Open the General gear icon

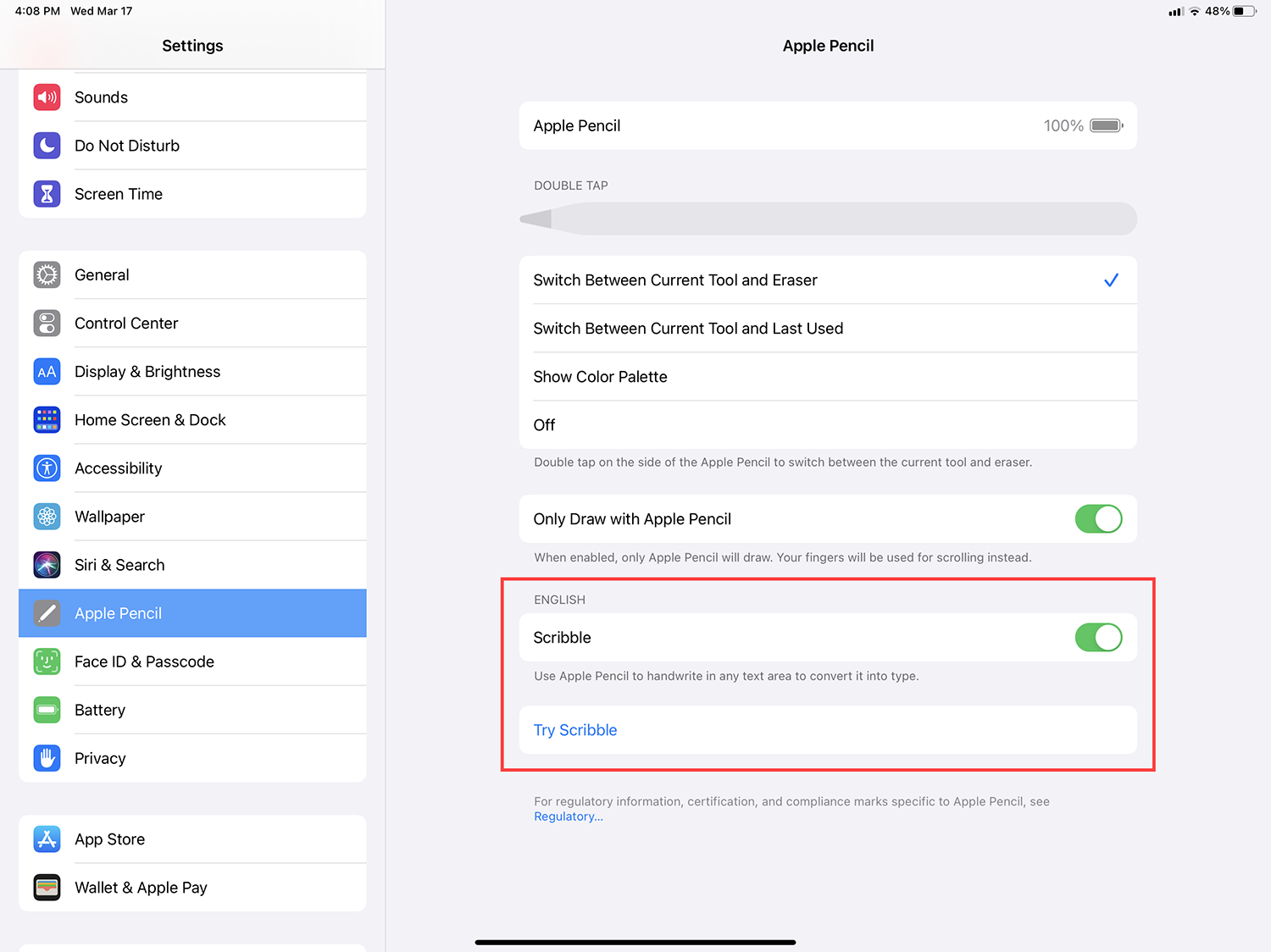tap(47, 275)
